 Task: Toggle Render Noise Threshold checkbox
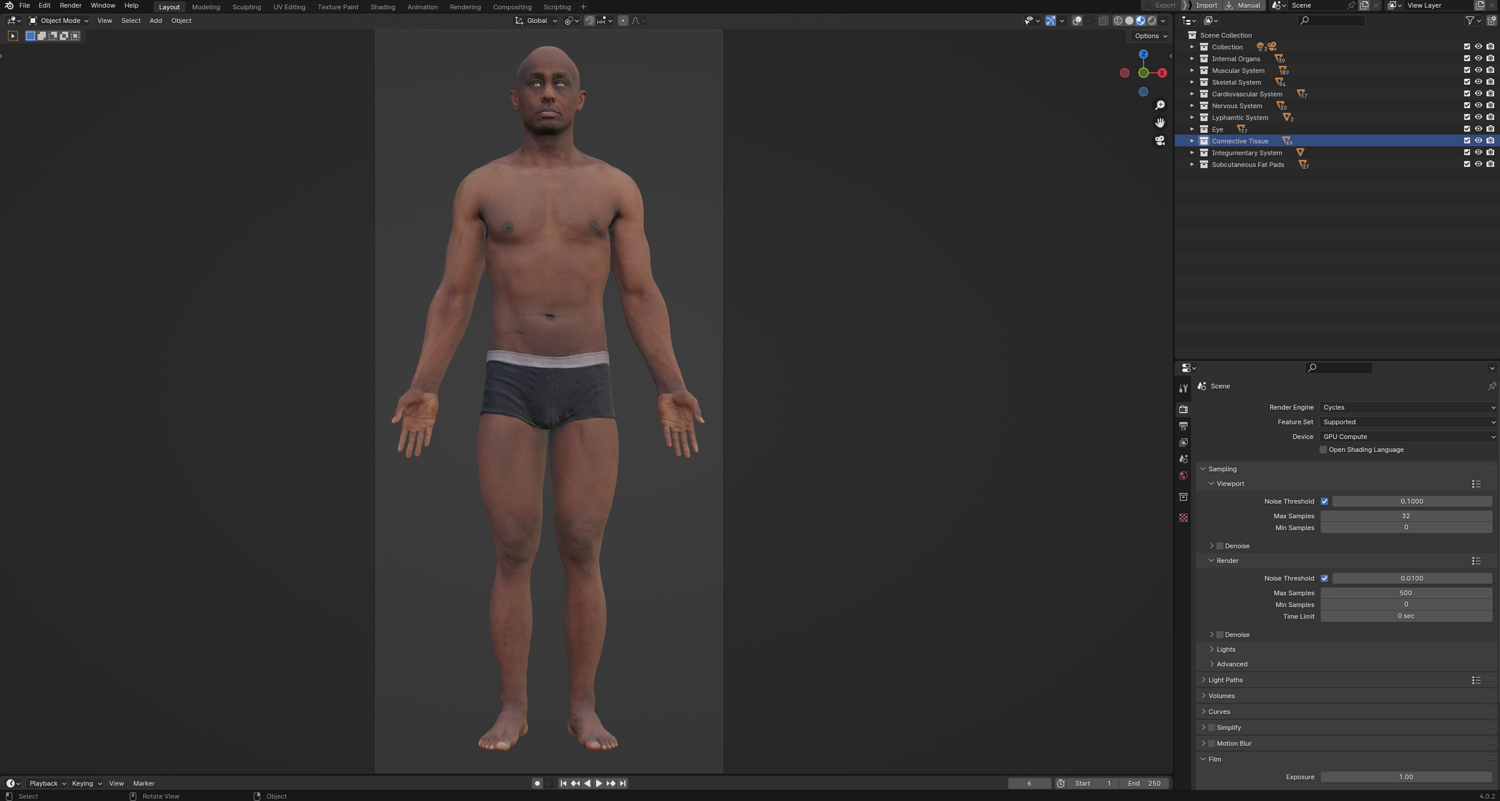point(1324,578)
